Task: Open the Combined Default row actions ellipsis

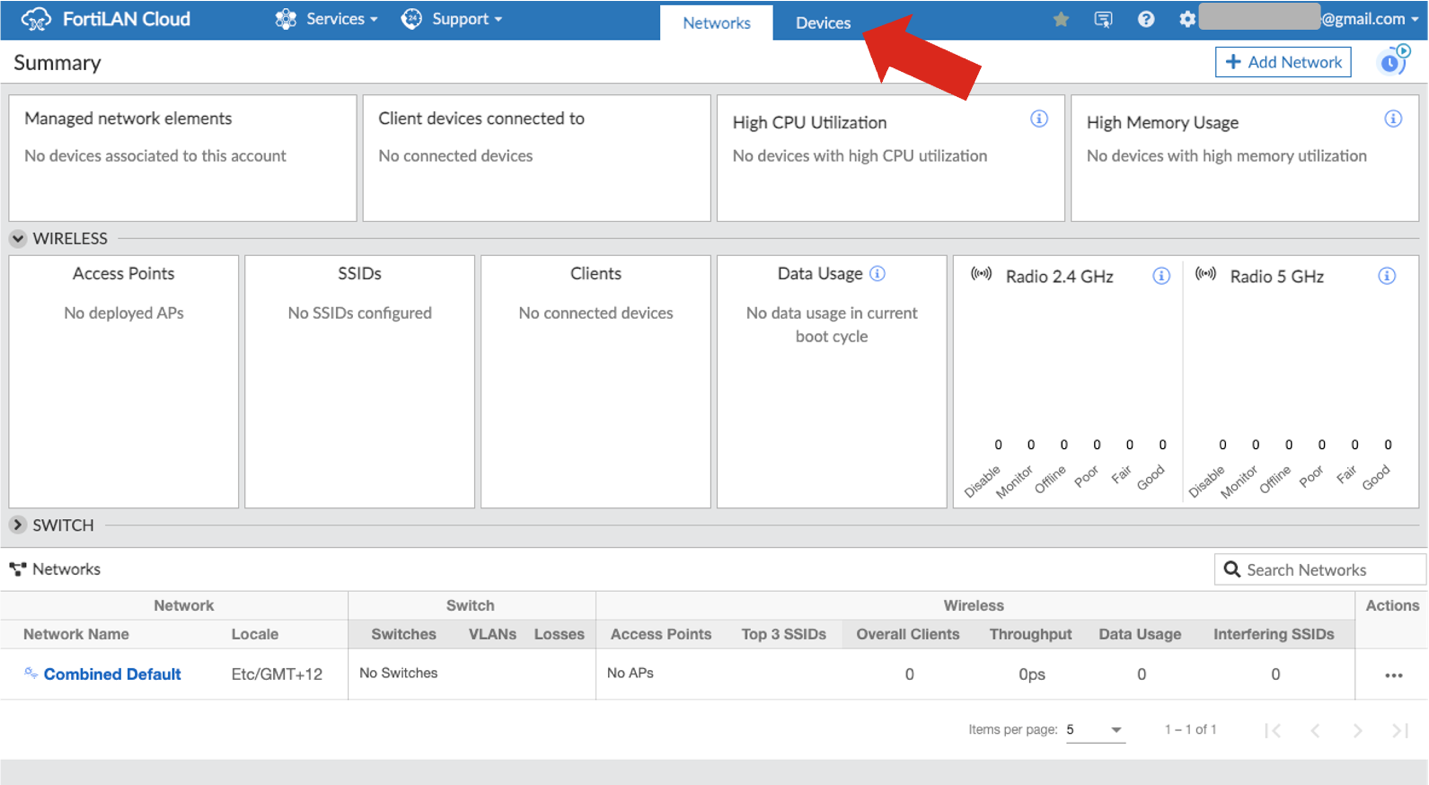Action: tap(1394, 675)
